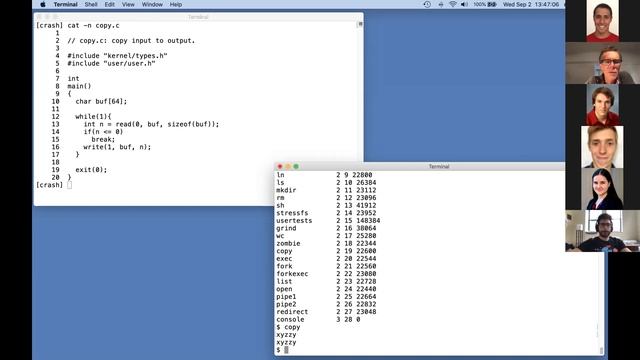Click the Time Machine status icon

[427, 4]
